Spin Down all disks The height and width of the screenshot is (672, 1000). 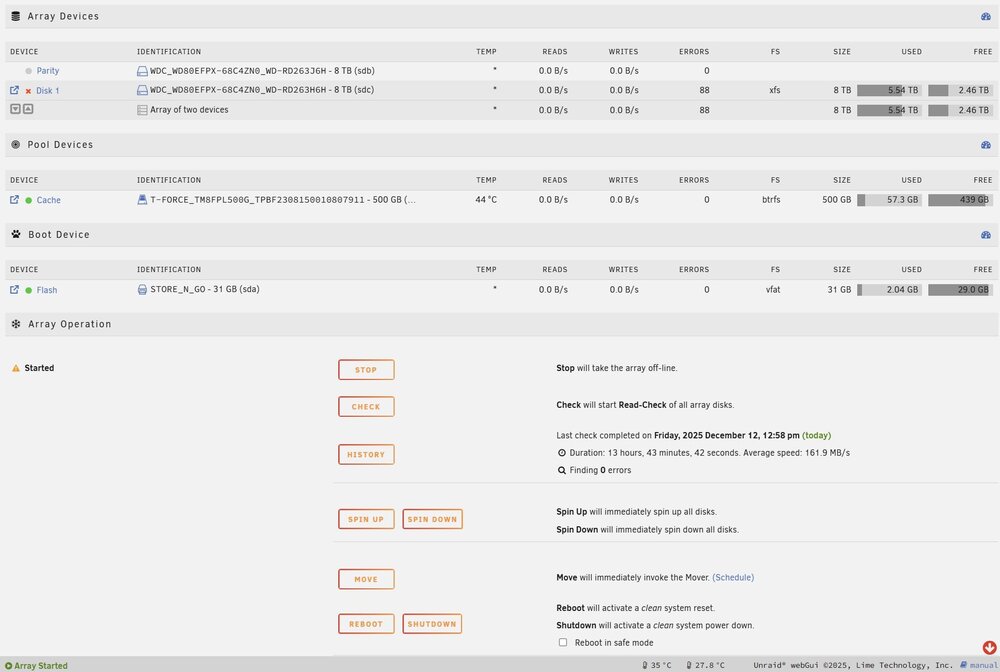(x=432, y=519)
